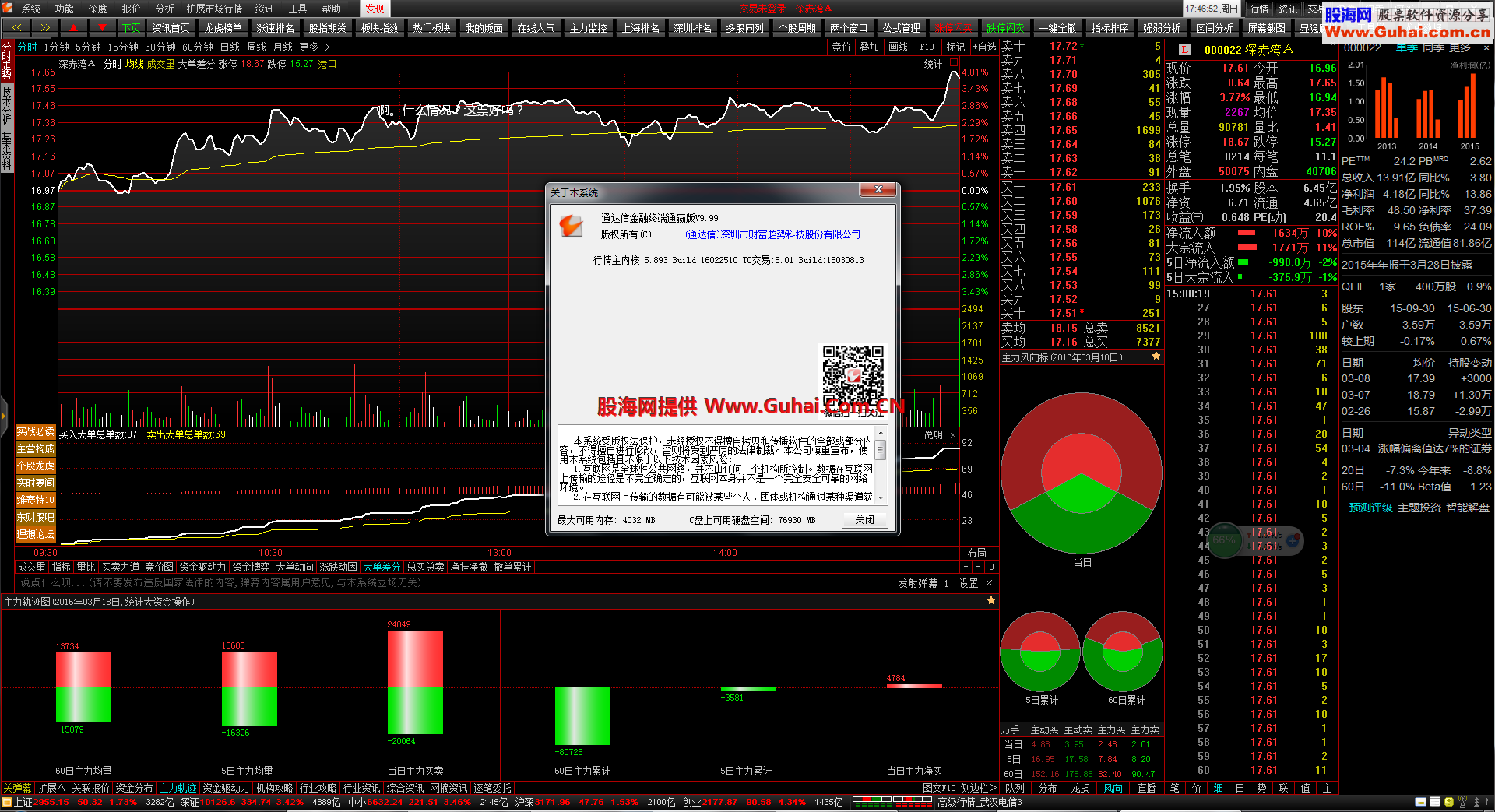This screenshot has height=812, width=1495.
Task: Click the red down-triangle toolbar button
Action: (x=102, y=27)
